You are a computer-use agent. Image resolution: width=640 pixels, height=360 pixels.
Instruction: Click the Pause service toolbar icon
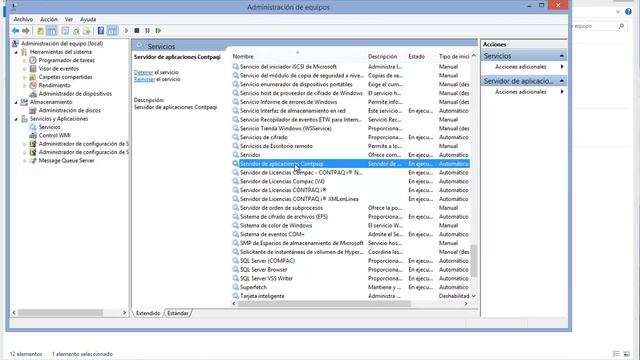[x=147, y=31]
